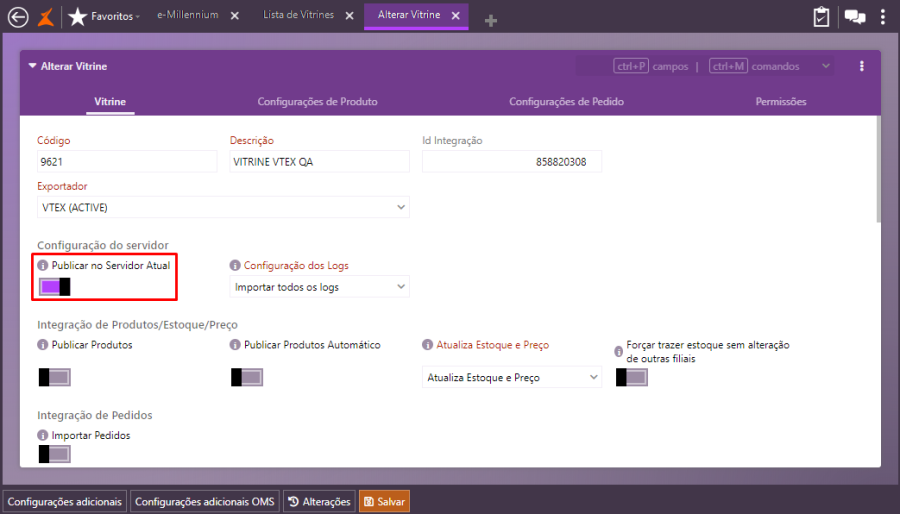The image size is (900, 514).
Task: Switch to the Permissões tab
Action: point(781,102)
